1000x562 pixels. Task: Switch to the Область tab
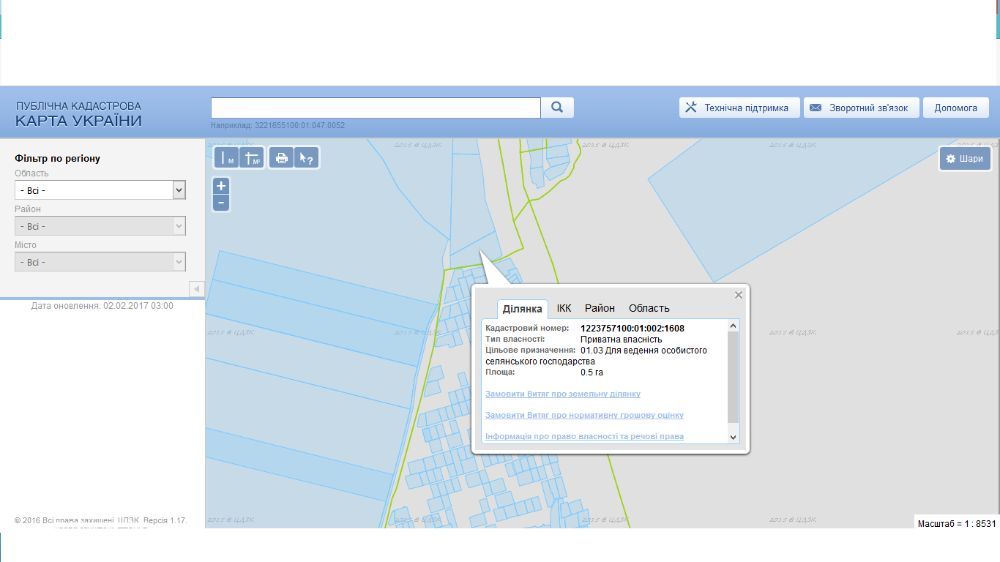pos(649,308)
